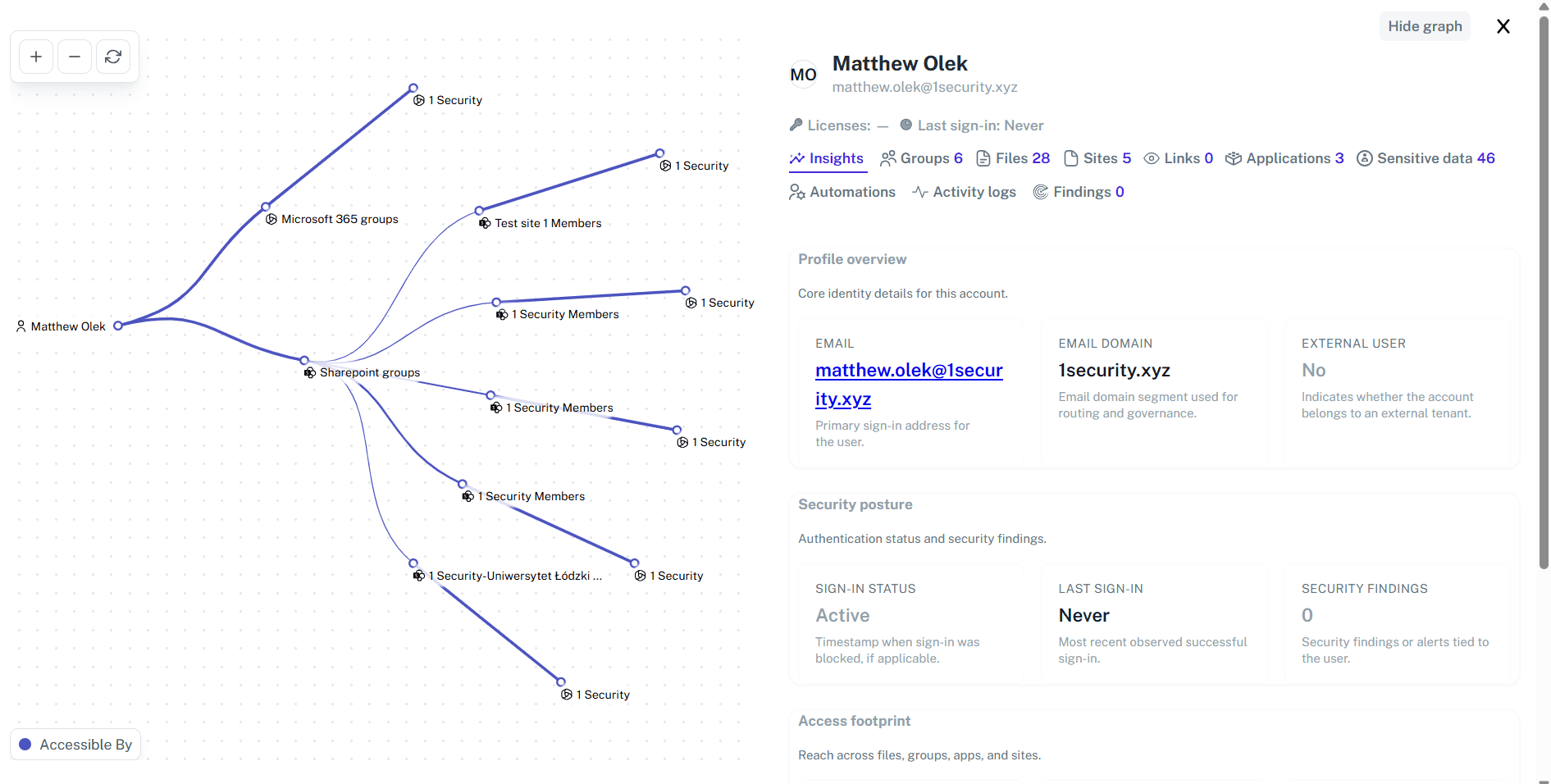Click the Matthew Olek user node

click(120, 325)
